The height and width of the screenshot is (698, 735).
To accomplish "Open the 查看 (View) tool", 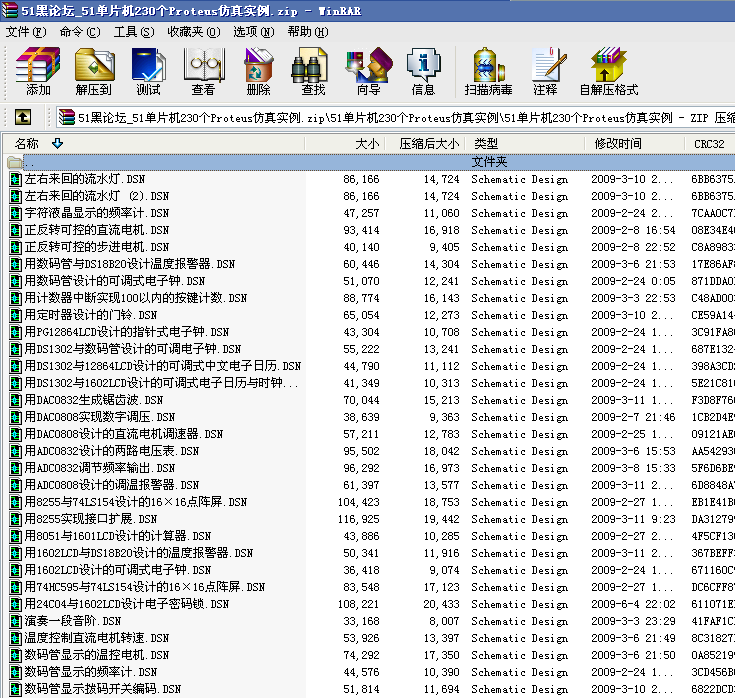I will [x=203, y=71].
